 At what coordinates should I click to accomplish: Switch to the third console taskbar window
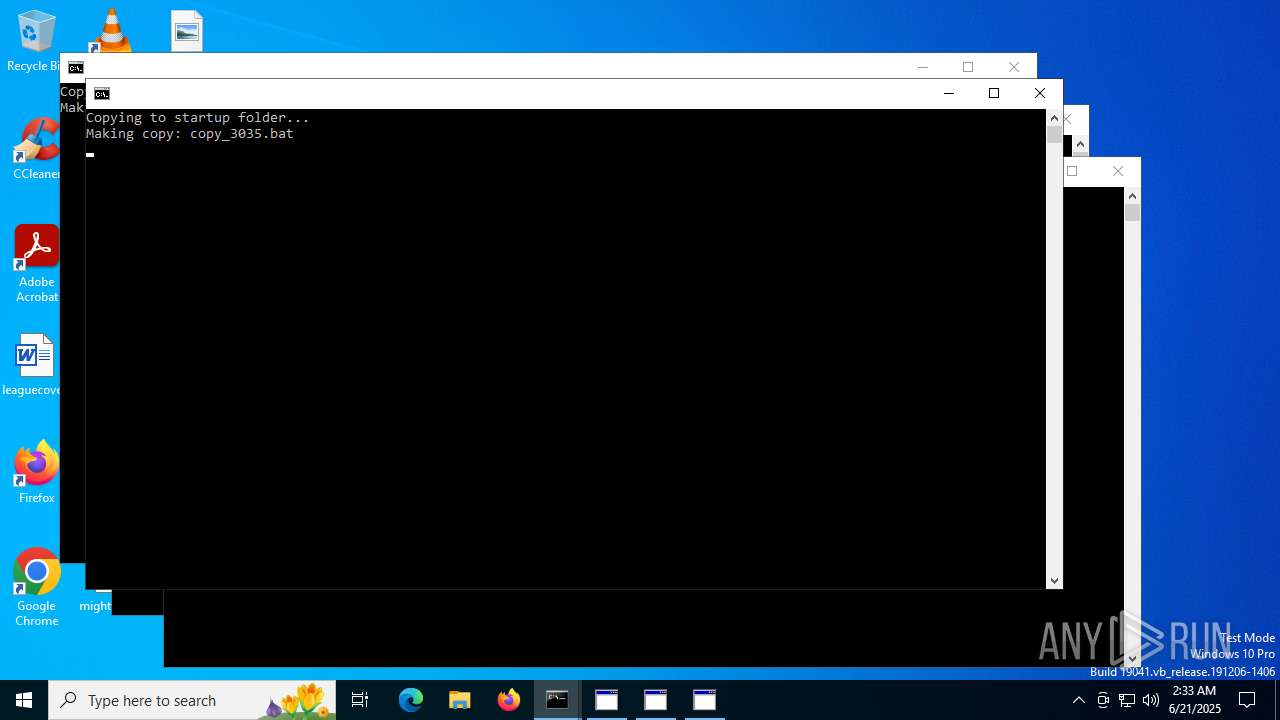(x=656, y=700)
